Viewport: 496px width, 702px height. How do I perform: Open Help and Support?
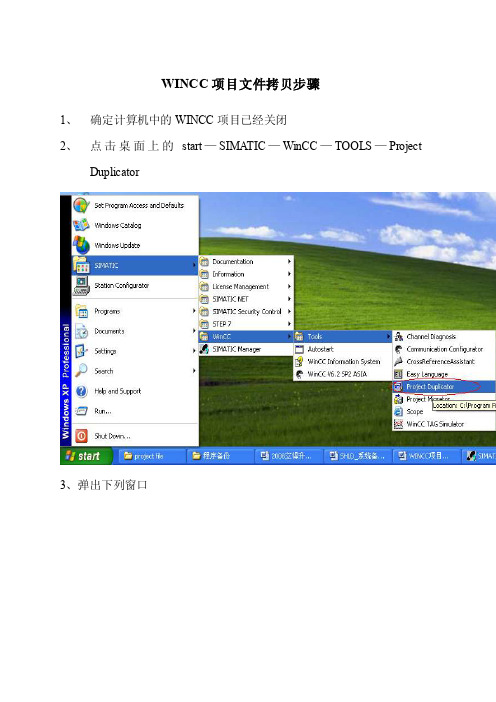(x=135, y=391)
